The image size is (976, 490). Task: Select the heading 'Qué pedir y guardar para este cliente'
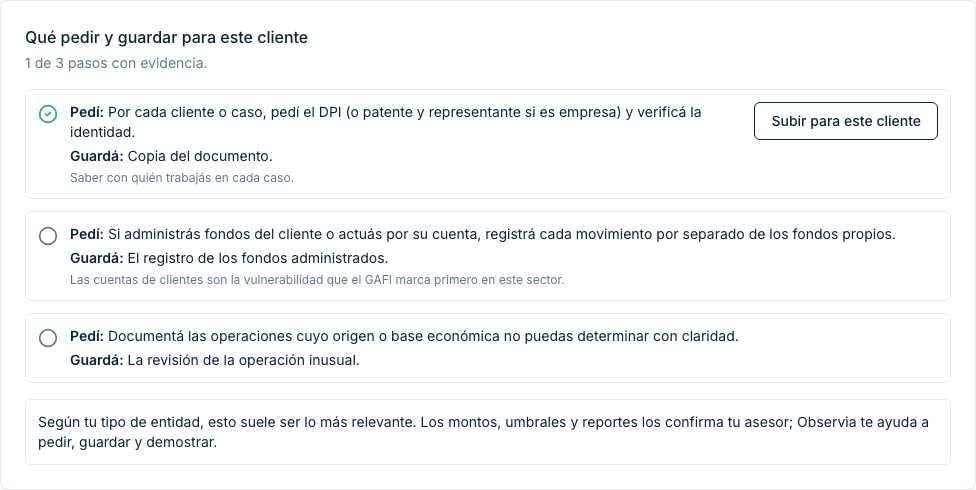click(x=166, y=37)
